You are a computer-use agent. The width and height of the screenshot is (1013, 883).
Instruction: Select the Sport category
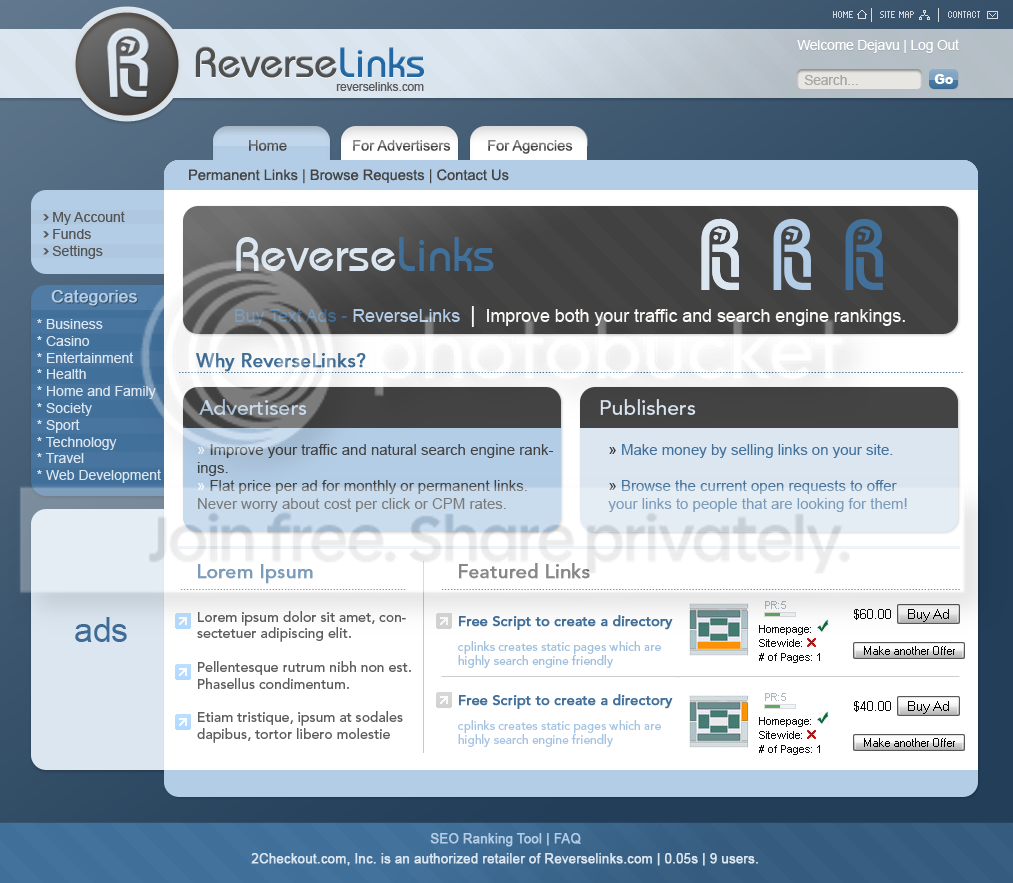pyautogui.click(x=62, y=425)
